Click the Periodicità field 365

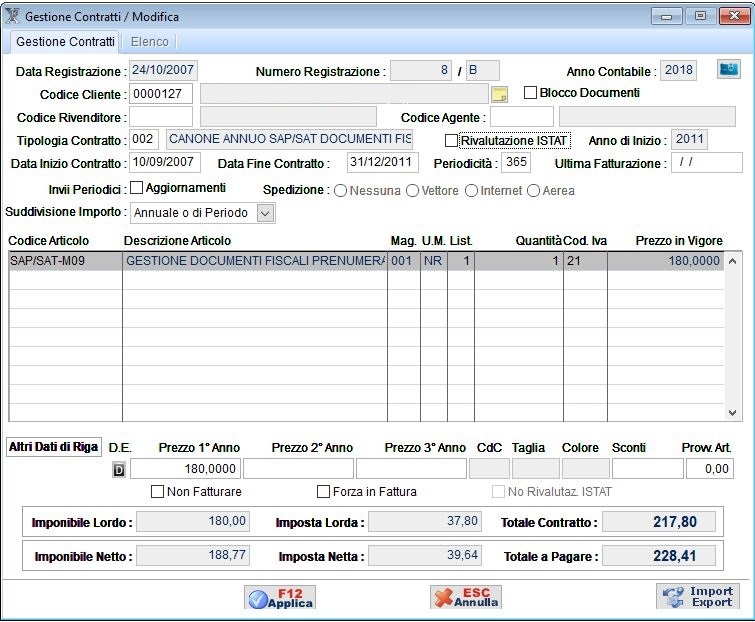[516, 162]
